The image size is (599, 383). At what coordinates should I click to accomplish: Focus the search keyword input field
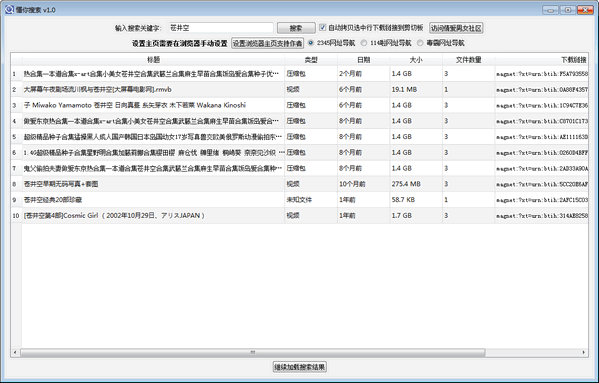pos(221,28)
